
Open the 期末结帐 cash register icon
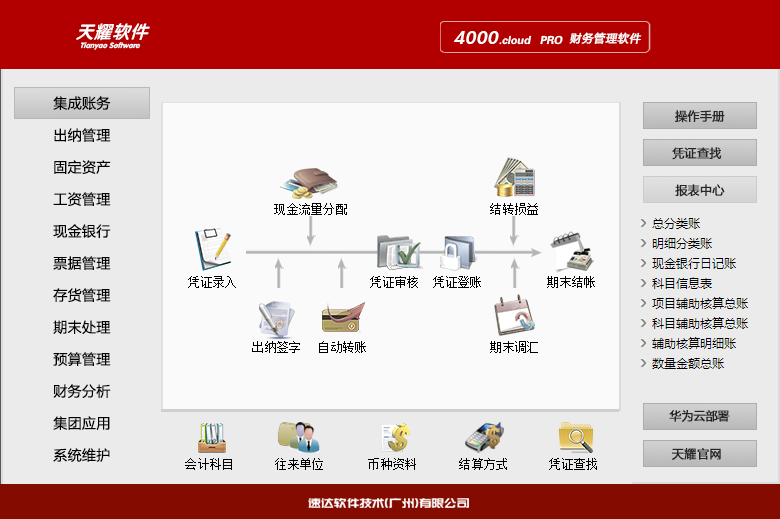click(x=572, y=251)
